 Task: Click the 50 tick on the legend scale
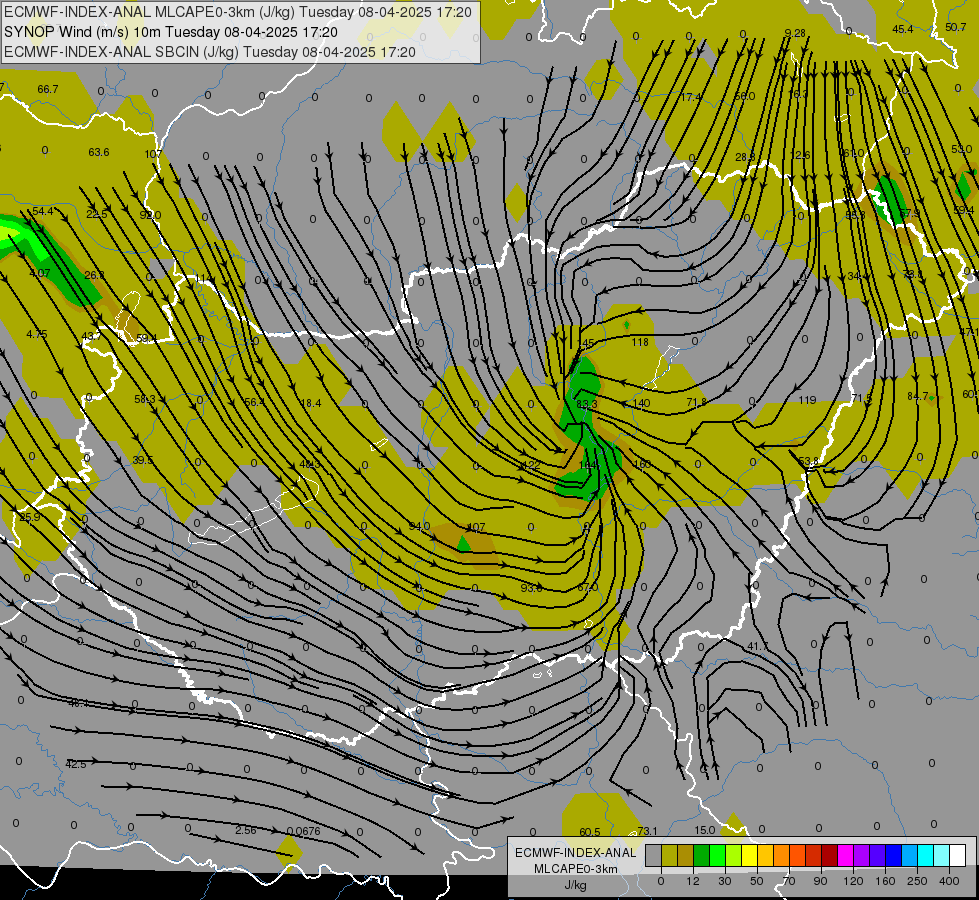[757, 881]
